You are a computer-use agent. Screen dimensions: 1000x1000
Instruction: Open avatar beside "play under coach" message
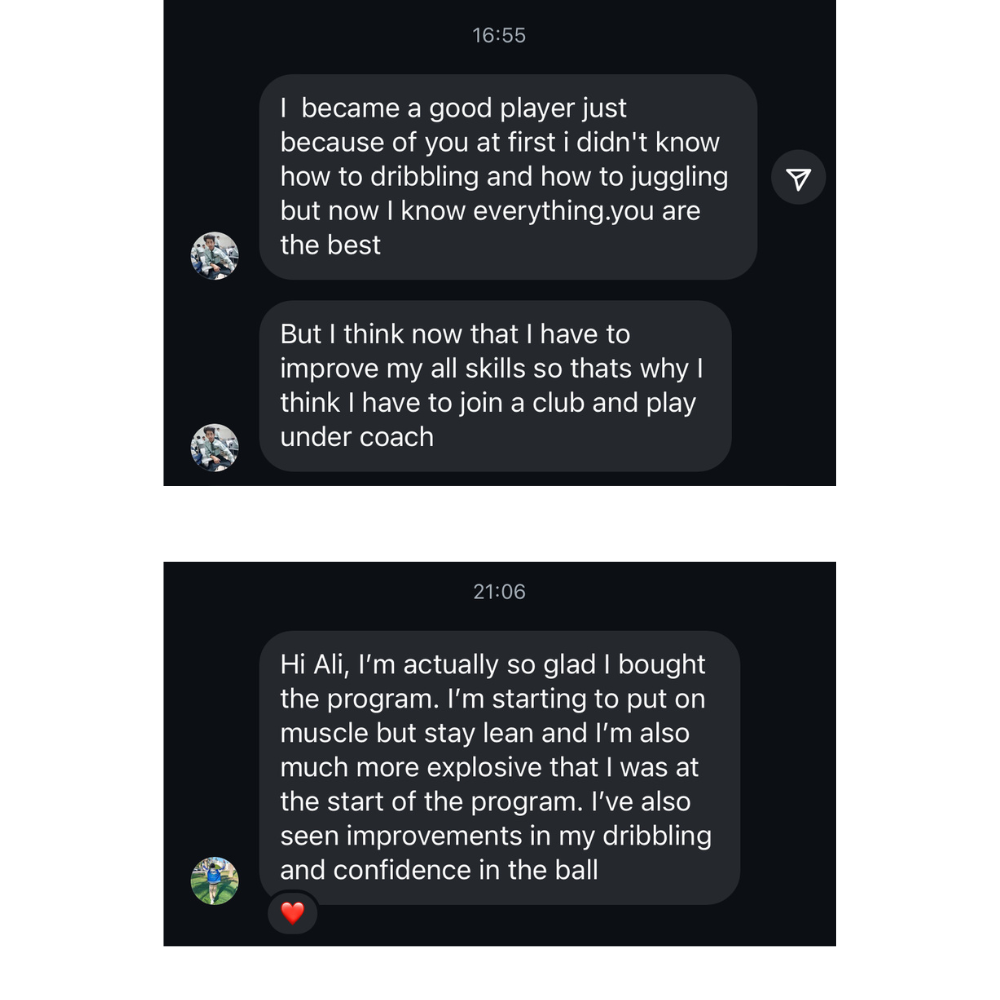coord(214,447)
